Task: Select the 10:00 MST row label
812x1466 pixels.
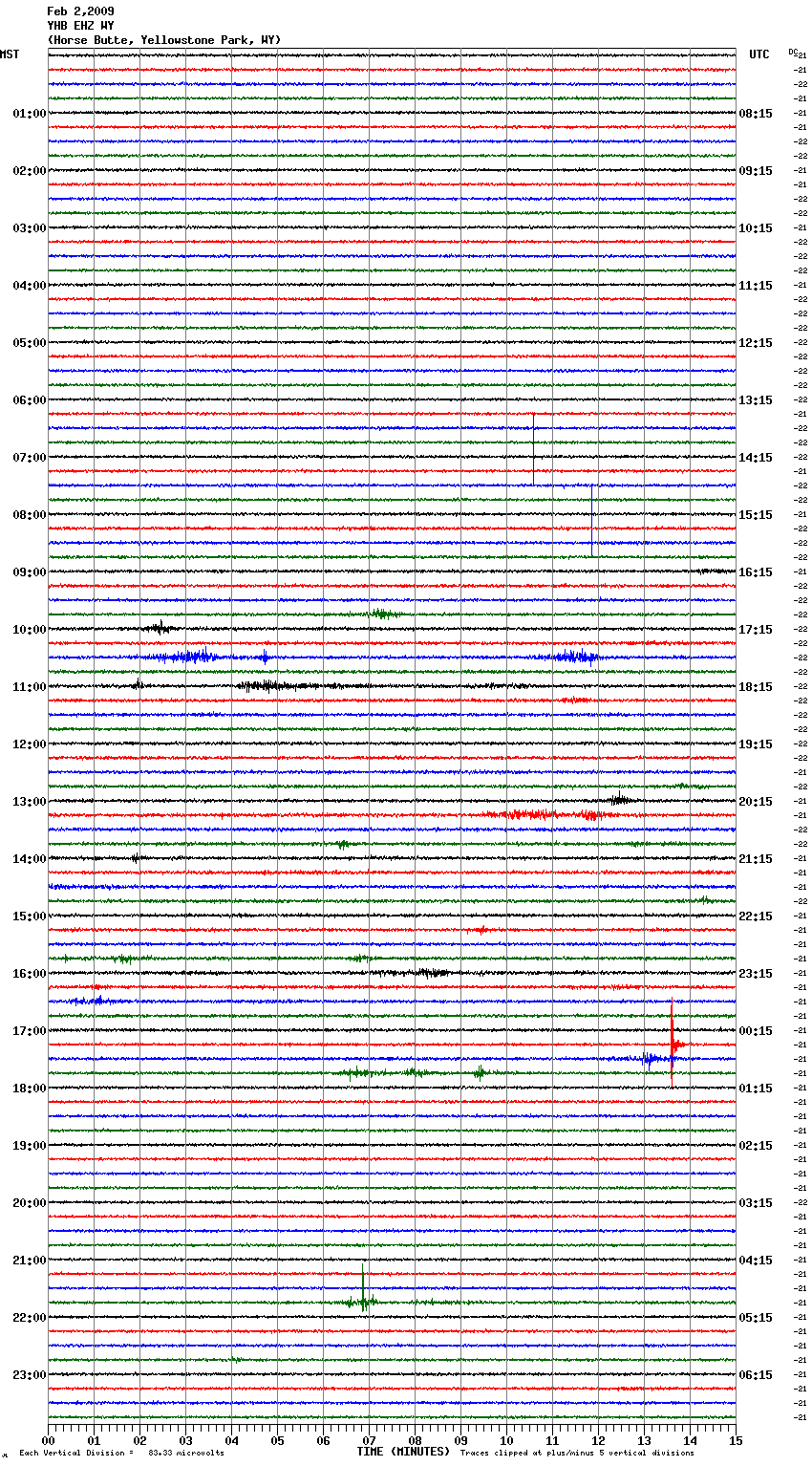Action: (30, 630)
